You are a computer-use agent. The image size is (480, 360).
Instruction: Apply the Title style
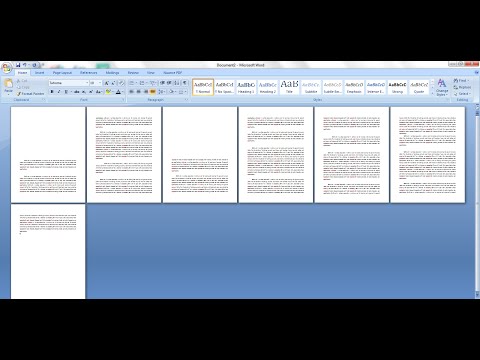[289, 87]
